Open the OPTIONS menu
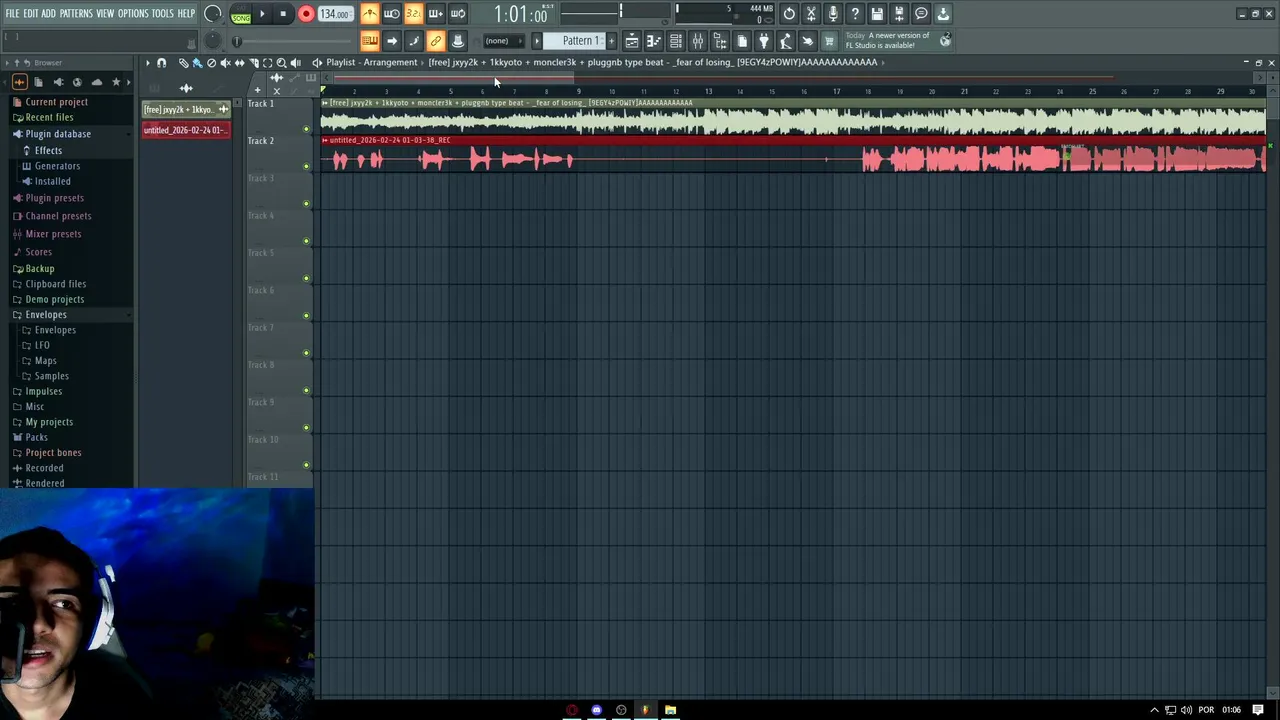1280x720 pixels. (x=133, y=14)
